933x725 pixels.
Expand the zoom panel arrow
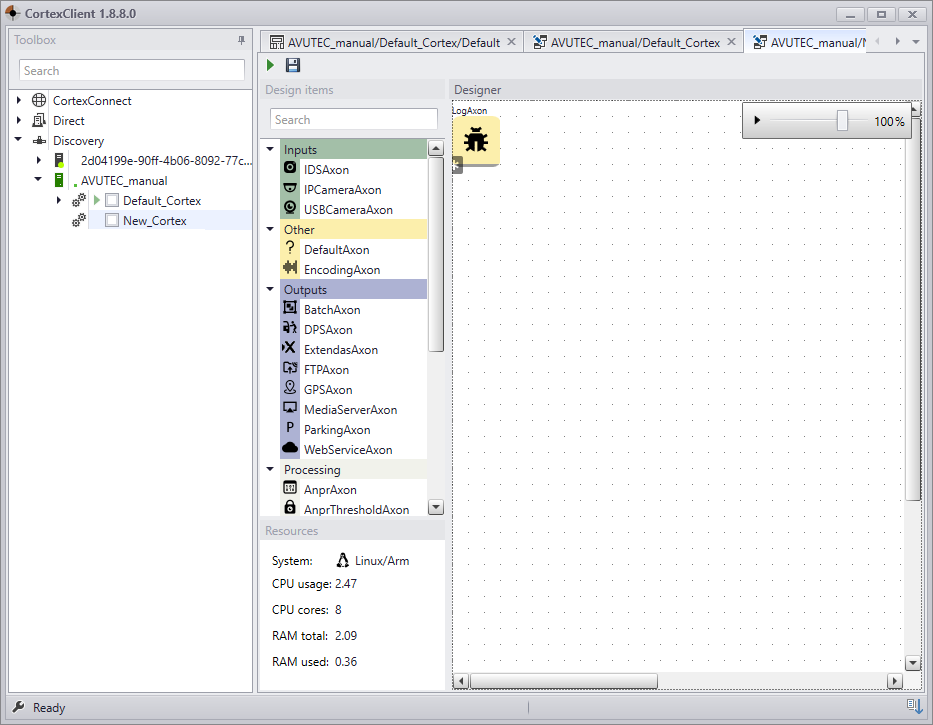[757, 120]
